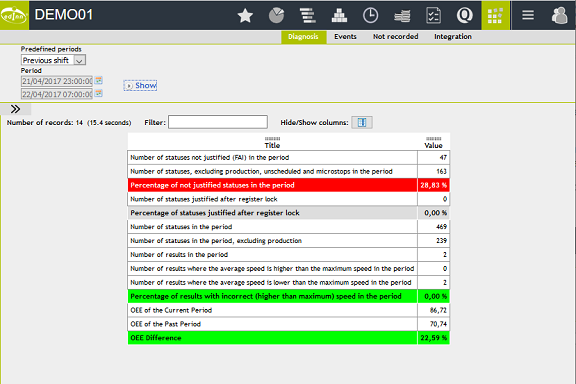Select row 'Number of statuses not justified (FAI)'
Viewport: 576px width, 384px height.
point(288,158)
